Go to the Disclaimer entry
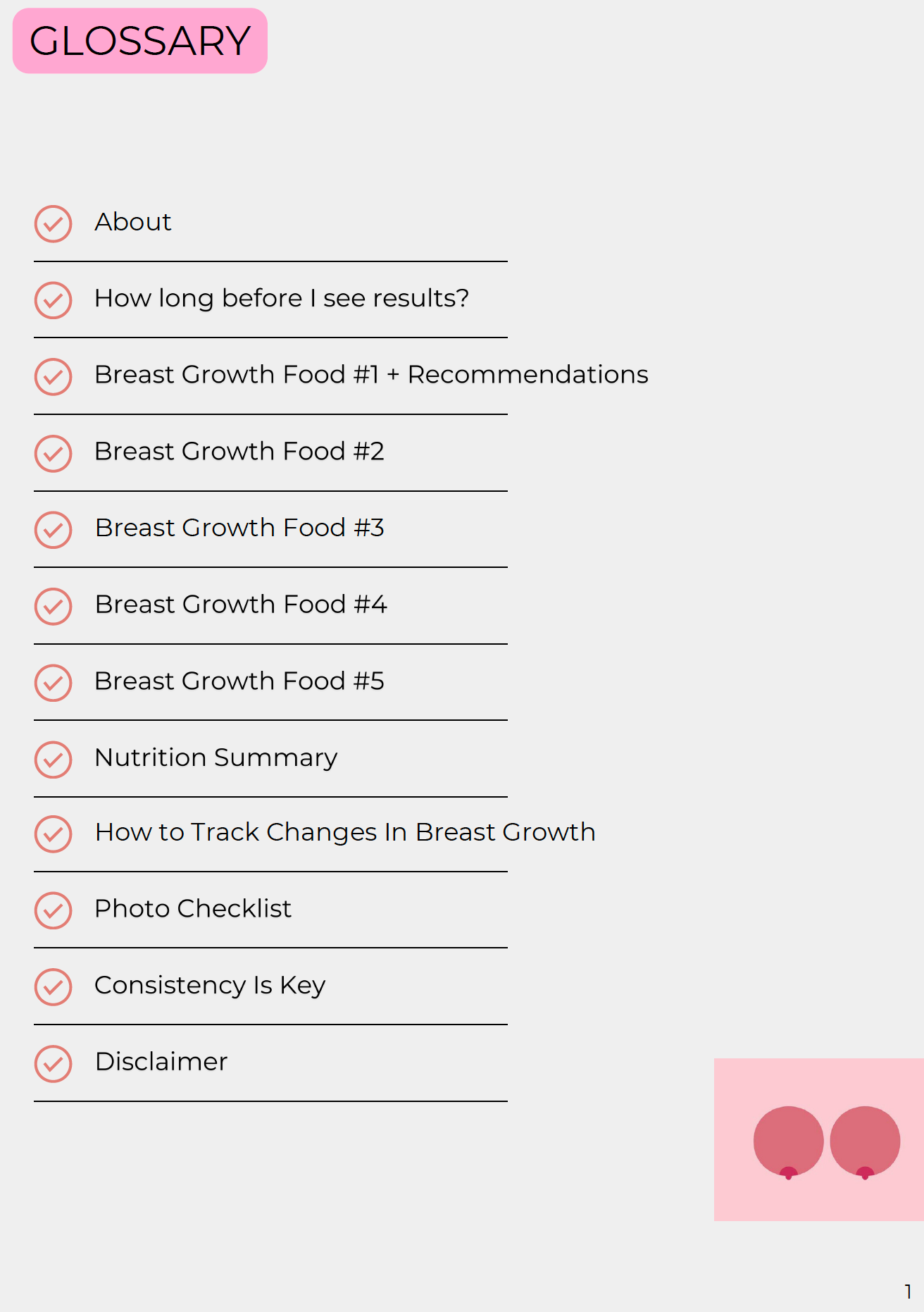 161,1062
